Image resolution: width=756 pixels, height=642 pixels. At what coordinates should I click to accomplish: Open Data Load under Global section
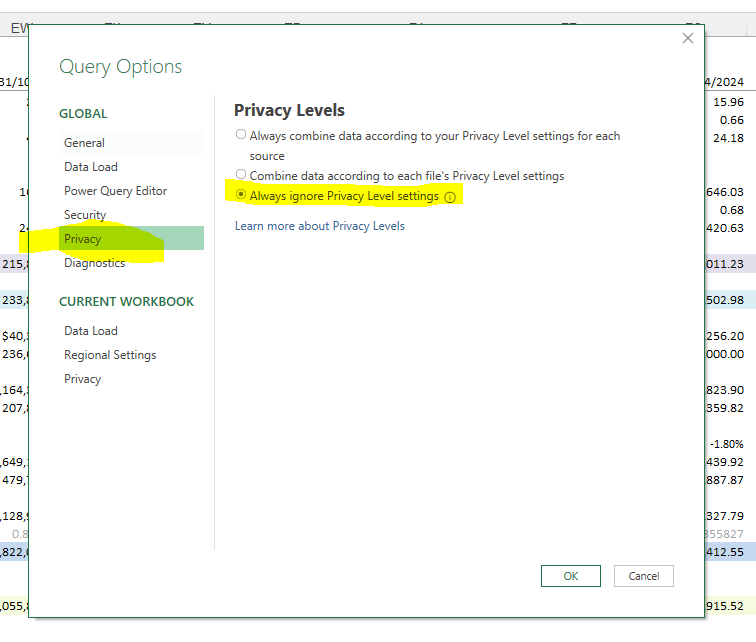(x=90, y=167)
